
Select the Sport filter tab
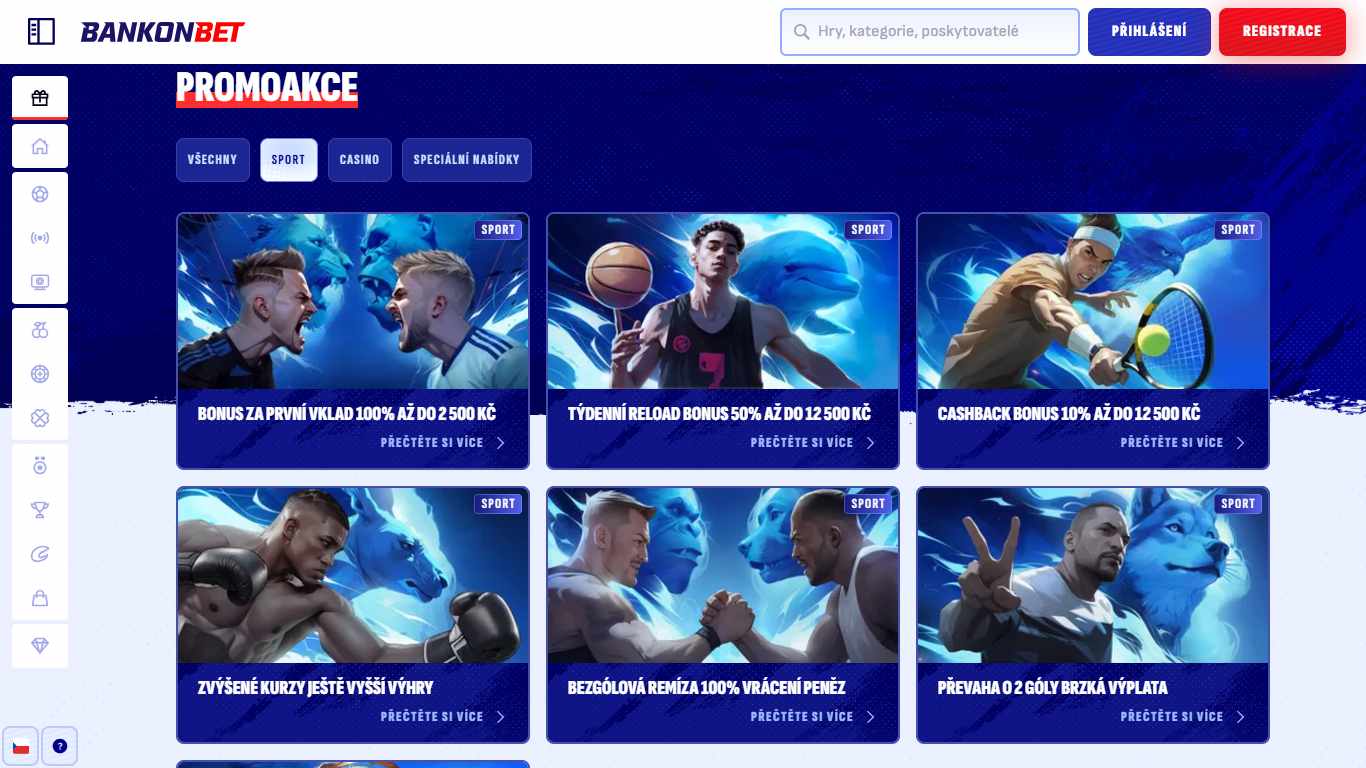[x=289, y=160]
